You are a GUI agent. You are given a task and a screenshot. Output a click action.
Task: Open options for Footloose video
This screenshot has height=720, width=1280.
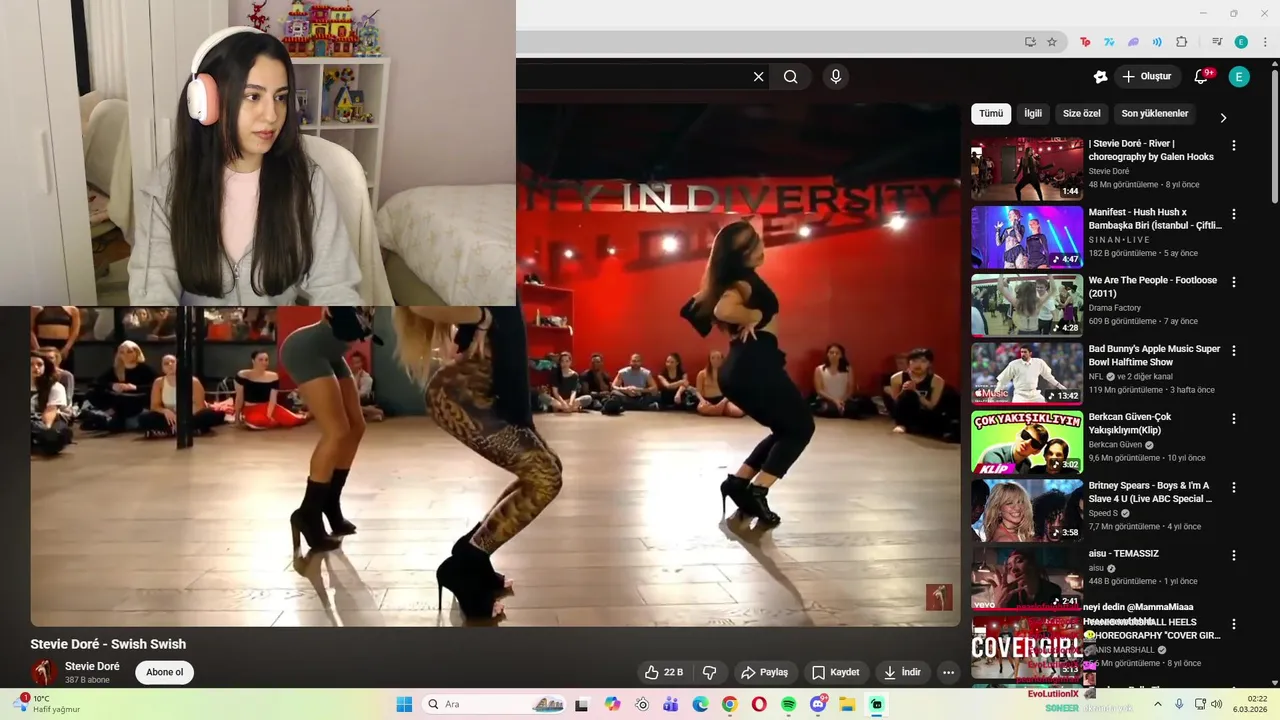(1233, 282)
